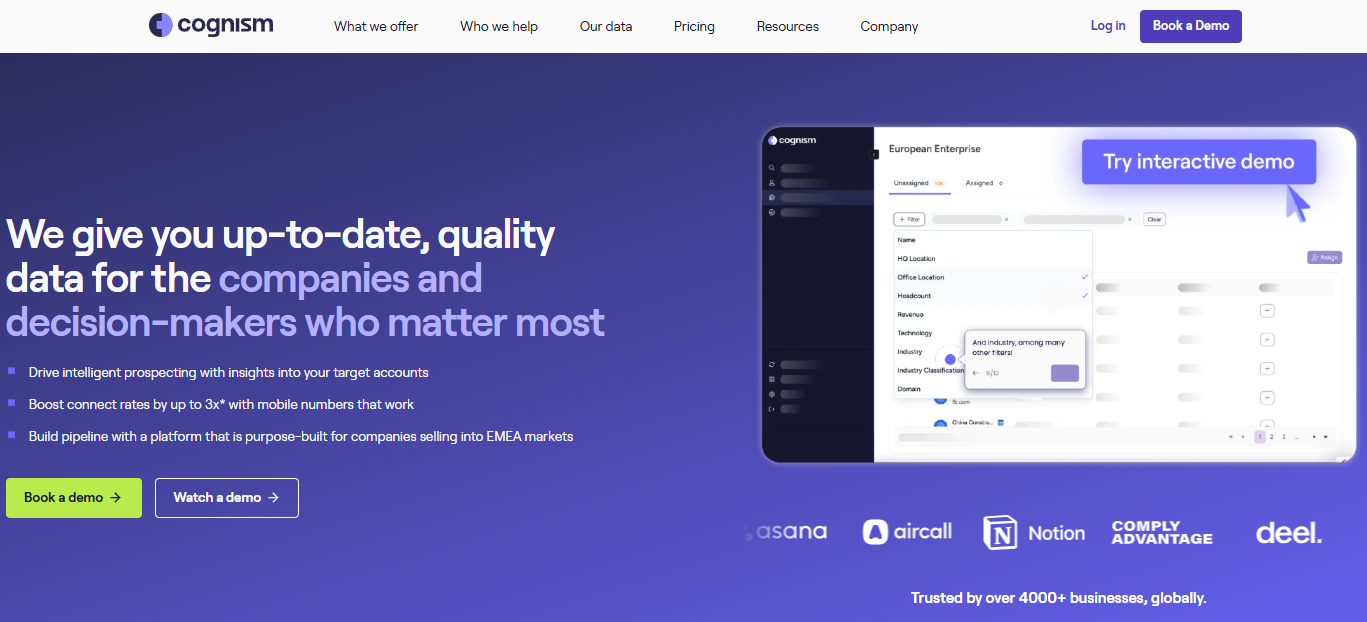Click the purple Assign button in demo
The height and width of the screenshot is (622, 1367).
click(1324, 257)
